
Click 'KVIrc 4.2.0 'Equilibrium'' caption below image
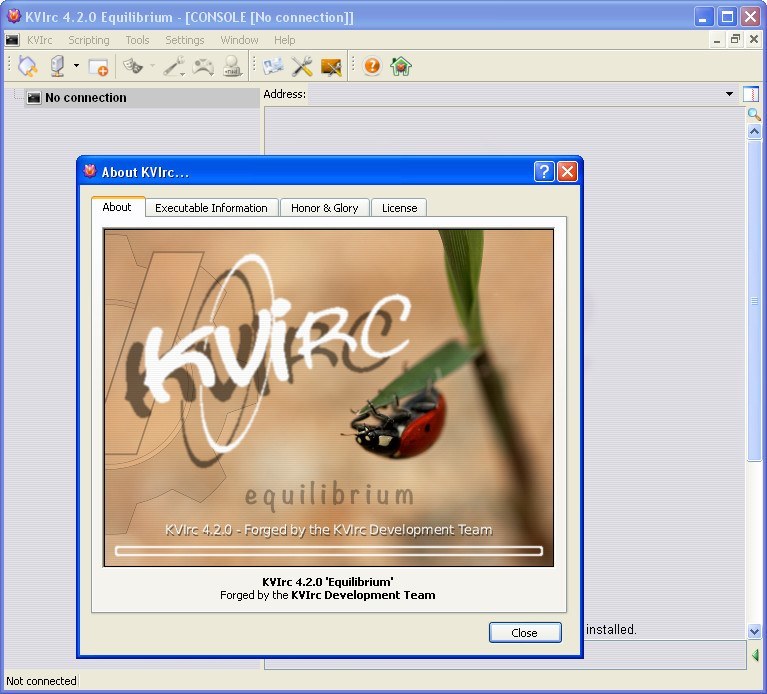click(x=328, y=582)
